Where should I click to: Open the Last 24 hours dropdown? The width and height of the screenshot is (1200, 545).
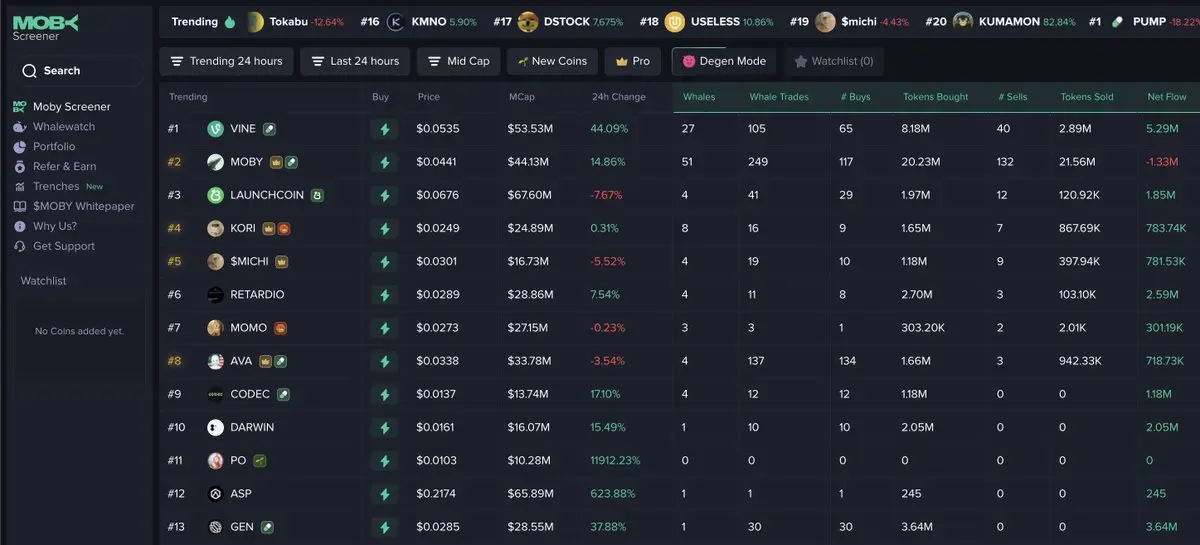pyautogui.click(x=355, y=61)
